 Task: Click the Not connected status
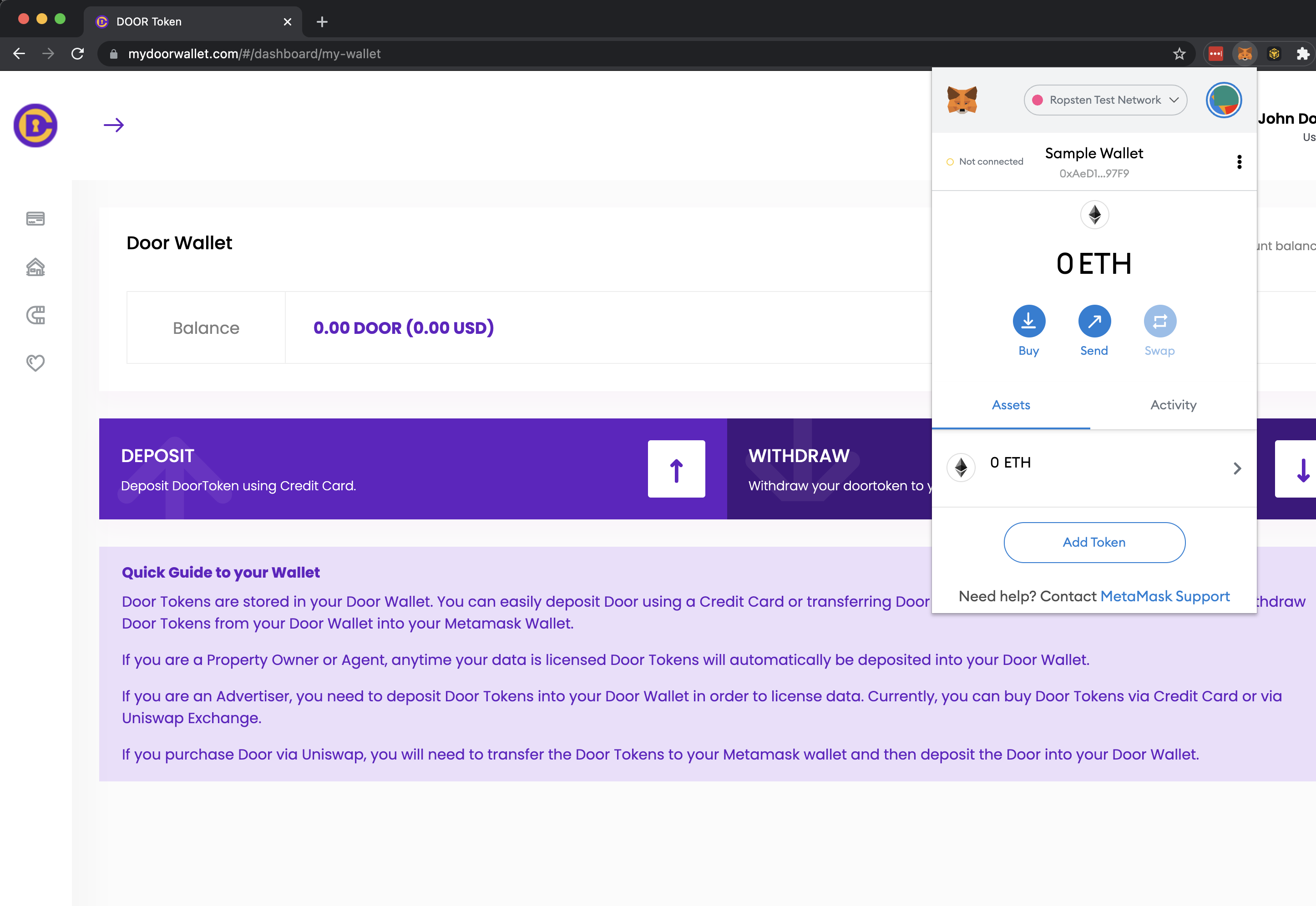click(985, 162)
